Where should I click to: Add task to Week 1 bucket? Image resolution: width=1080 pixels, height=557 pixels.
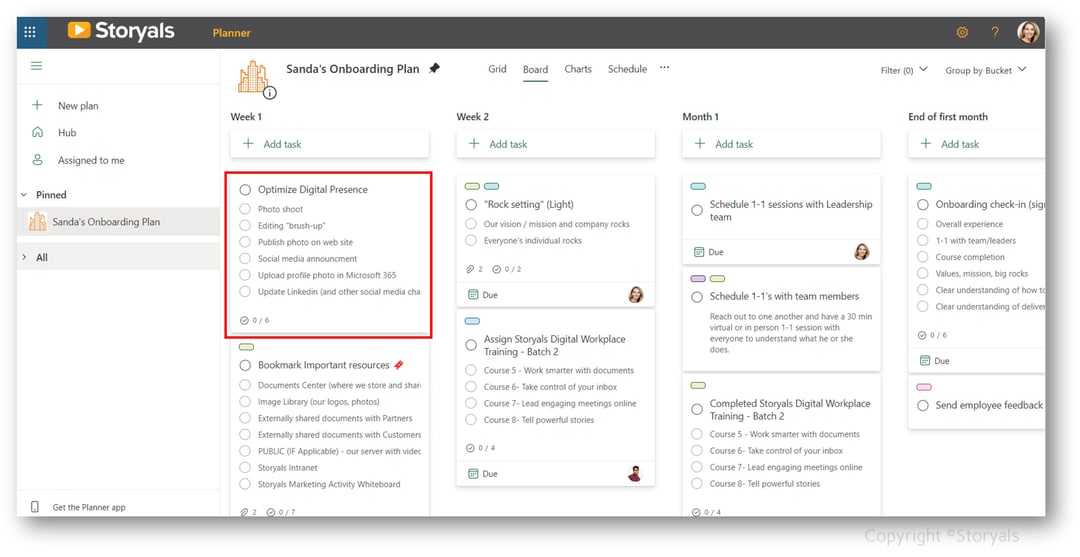tap(329, 144)
